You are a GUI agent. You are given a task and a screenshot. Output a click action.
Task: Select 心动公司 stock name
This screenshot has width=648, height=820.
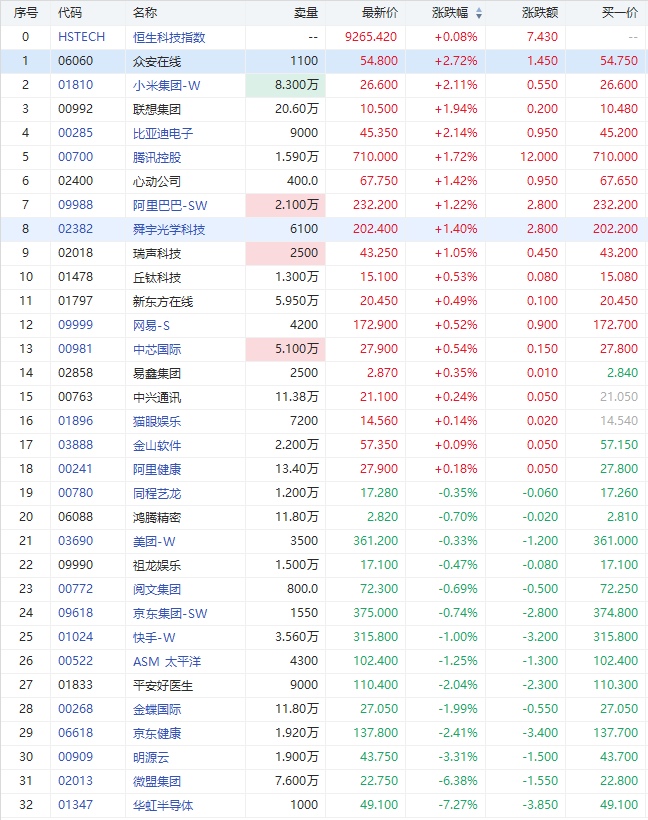tap(157, 181)
